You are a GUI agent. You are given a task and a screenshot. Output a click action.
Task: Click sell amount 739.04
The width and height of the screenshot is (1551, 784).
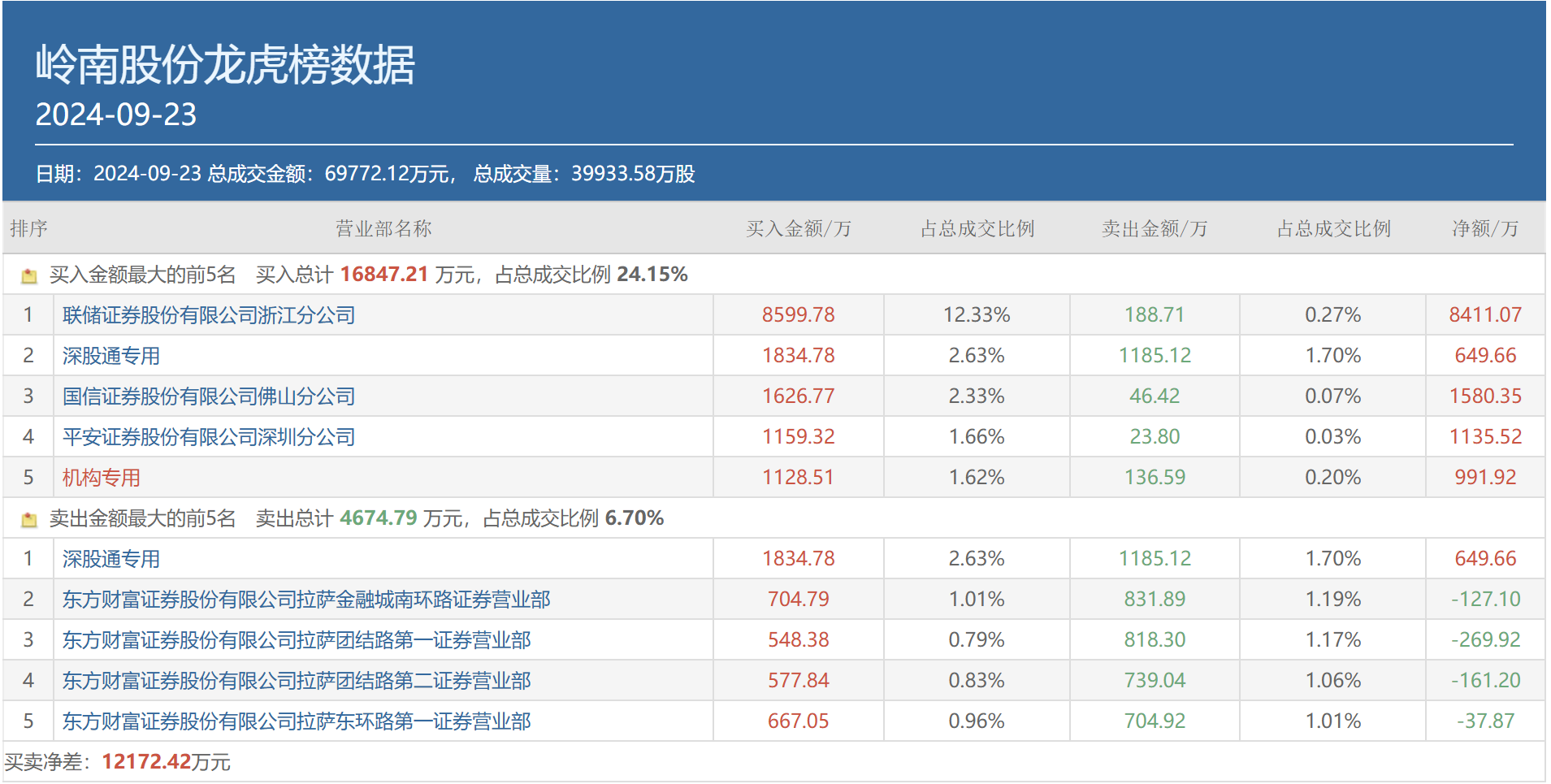(1155, 681)
